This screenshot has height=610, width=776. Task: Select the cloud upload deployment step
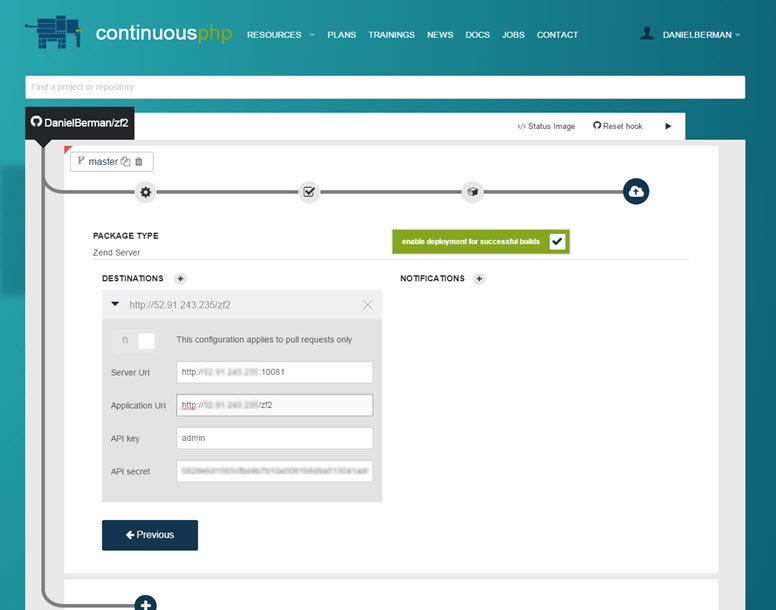[636, 191]
